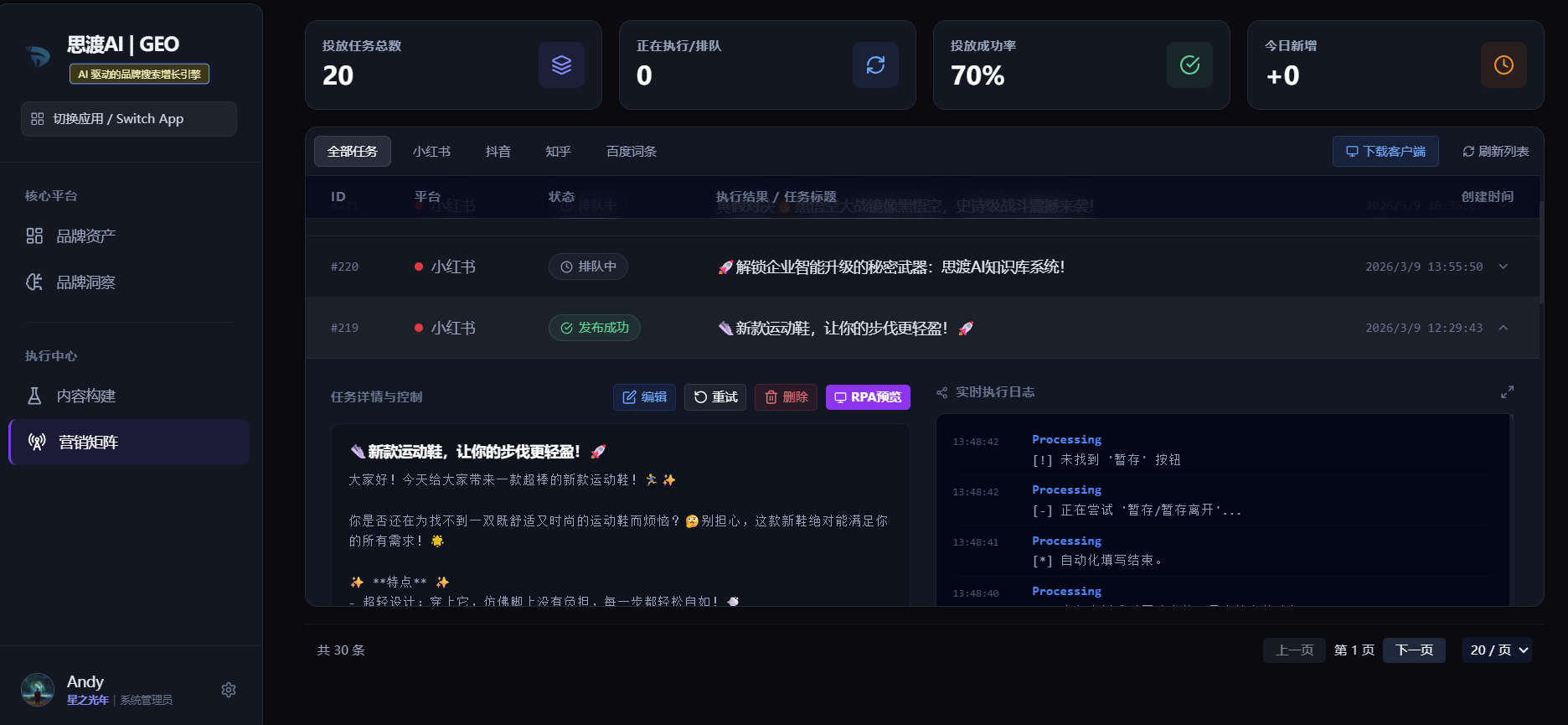Open 切换应用 / Switch App selector
This screenshot has width=1568, height=725.
(x=129, y=119)
